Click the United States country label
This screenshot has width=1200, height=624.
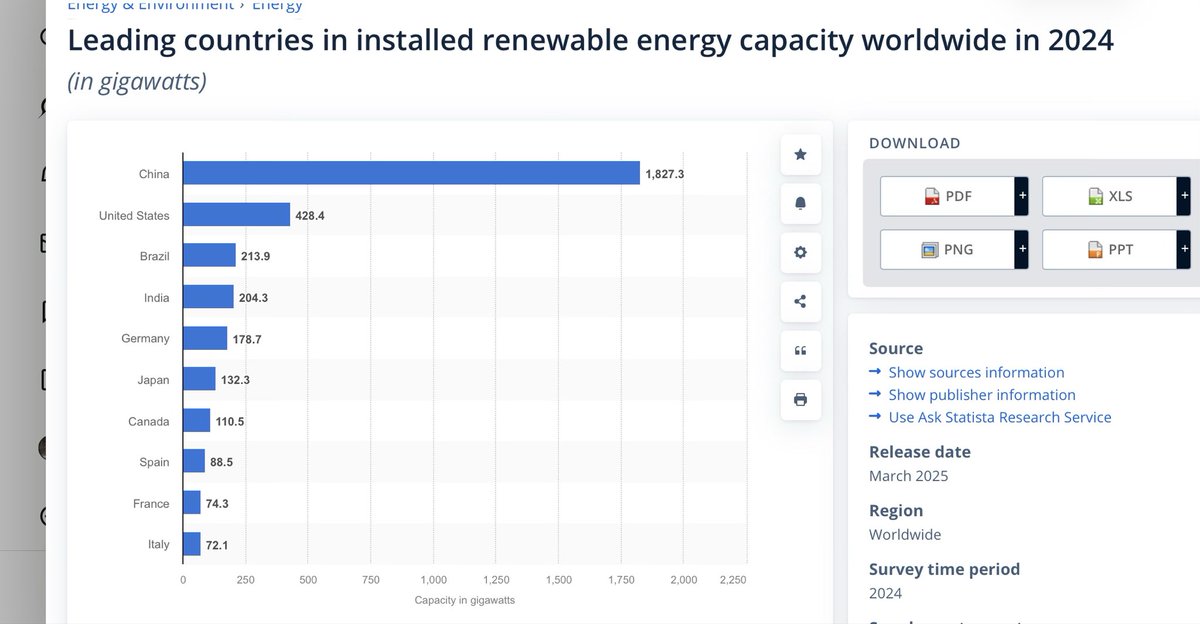coord(134,215)
